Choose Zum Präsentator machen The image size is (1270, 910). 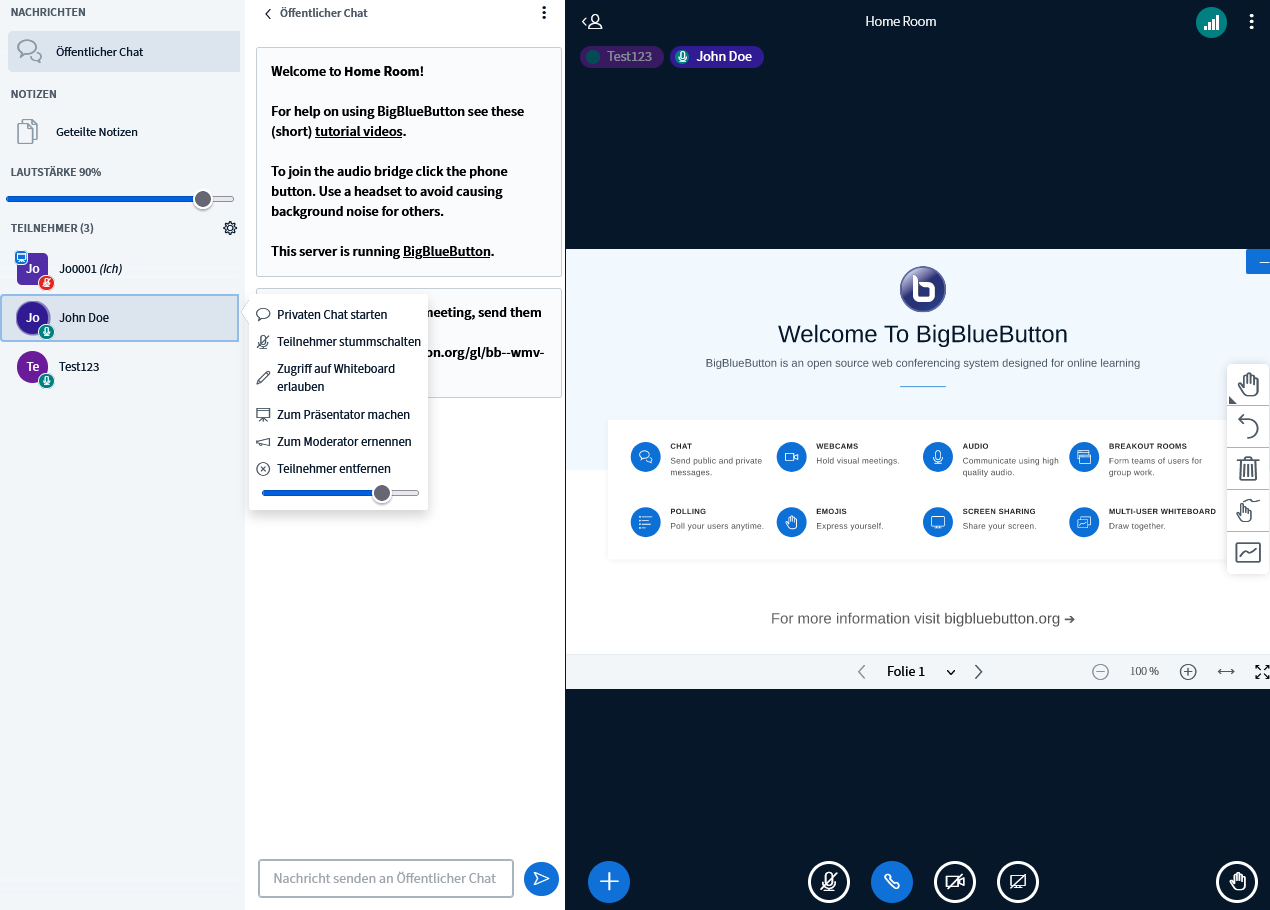click(x=342, y=415)
